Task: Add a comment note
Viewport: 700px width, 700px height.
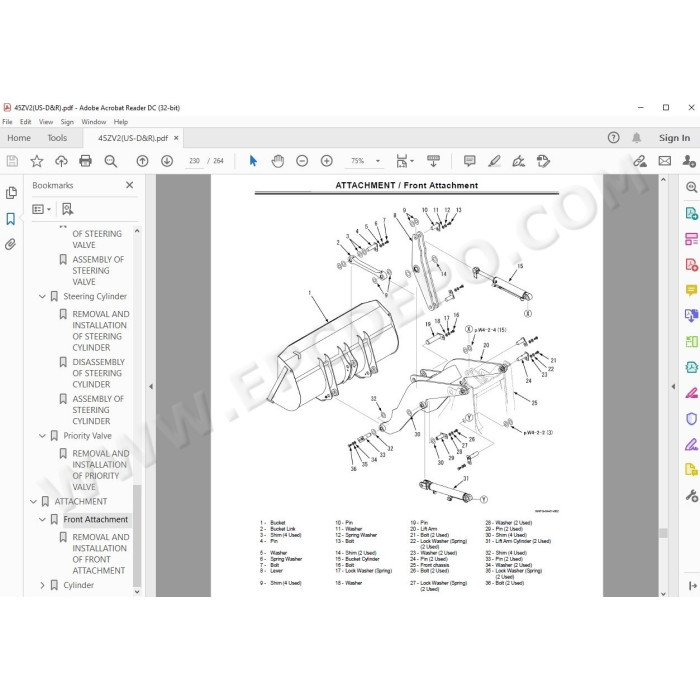Action: coord(470,161)
